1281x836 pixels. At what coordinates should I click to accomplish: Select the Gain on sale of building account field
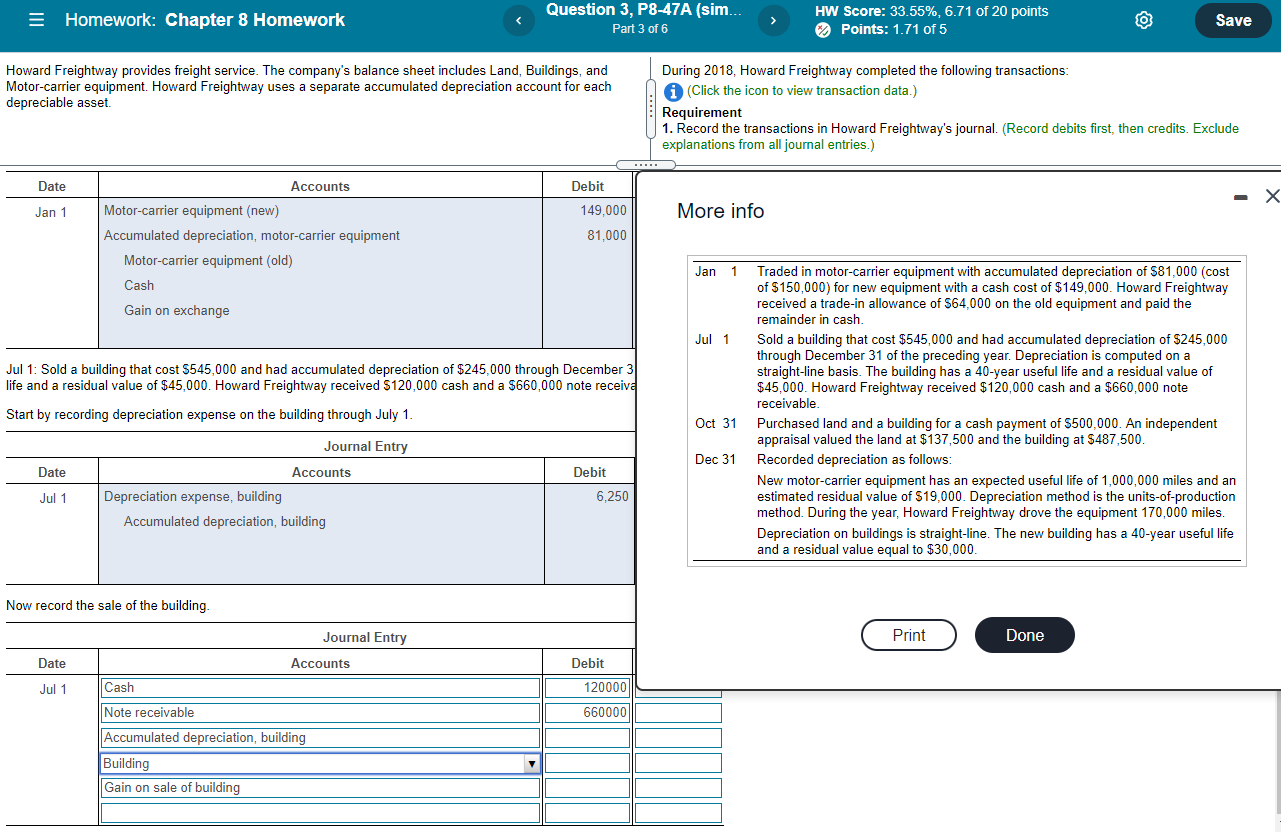coord(319,787)
